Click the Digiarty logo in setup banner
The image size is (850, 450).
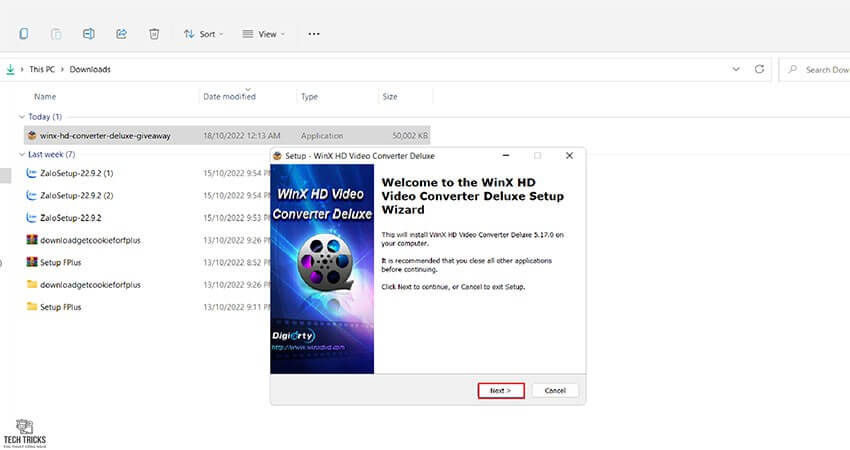click(x=293, y=336)
